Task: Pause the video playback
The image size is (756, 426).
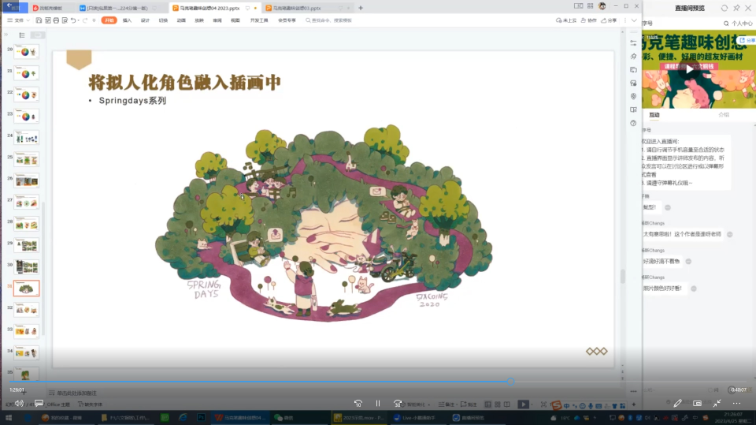Action: [378, 403]
